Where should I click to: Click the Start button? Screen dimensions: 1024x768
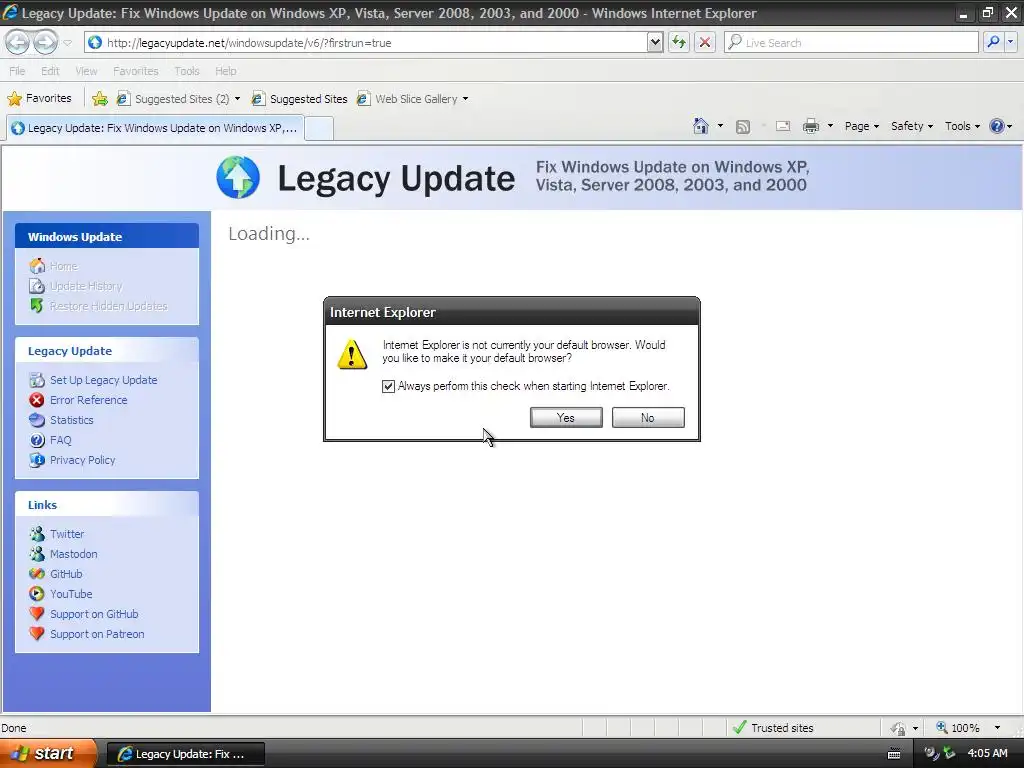click(x=48, y=753)
